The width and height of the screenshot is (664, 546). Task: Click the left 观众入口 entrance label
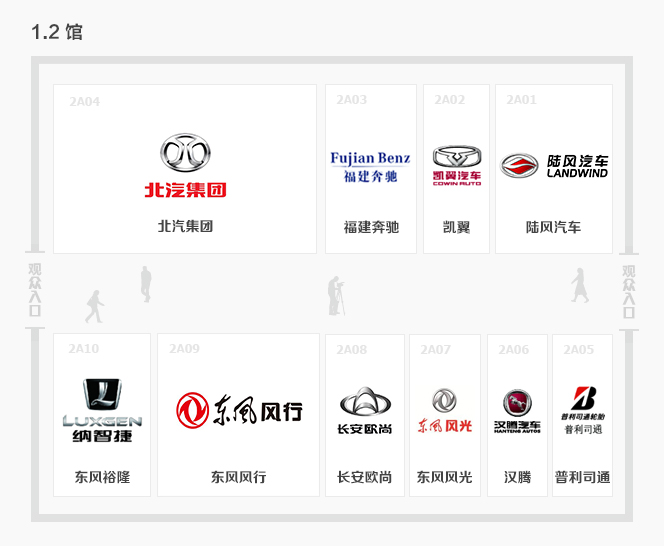[x=35, y=290]
